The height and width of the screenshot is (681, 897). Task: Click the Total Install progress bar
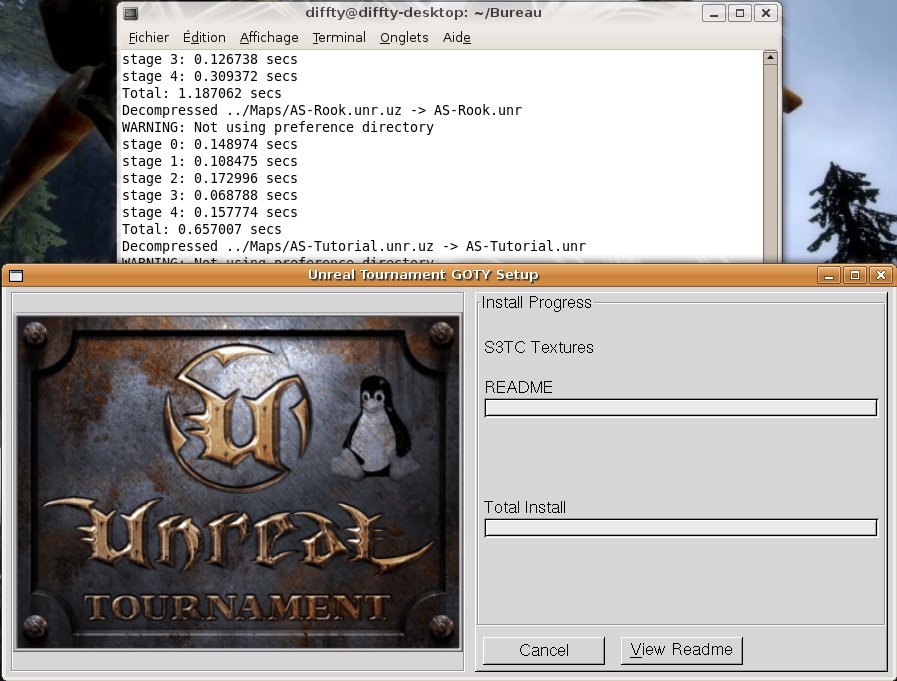[x=680, y=528]
